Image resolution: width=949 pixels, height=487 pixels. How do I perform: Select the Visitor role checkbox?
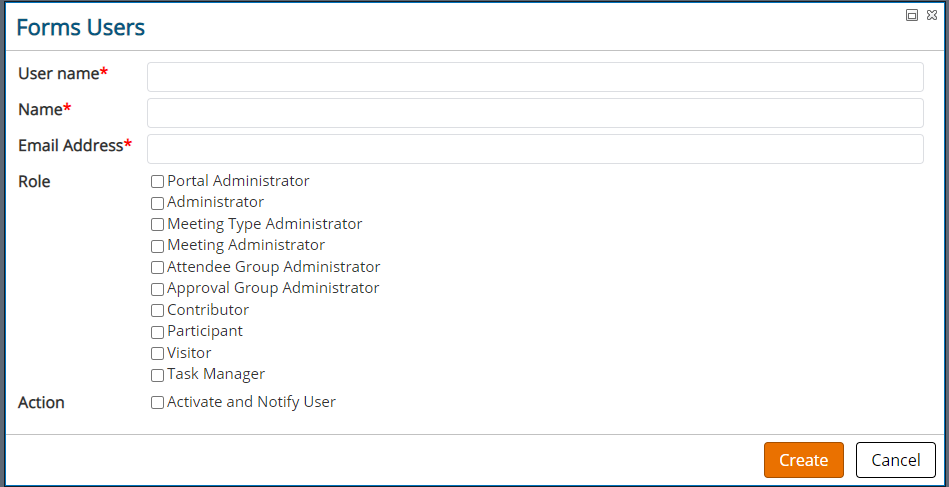(157, 353)
